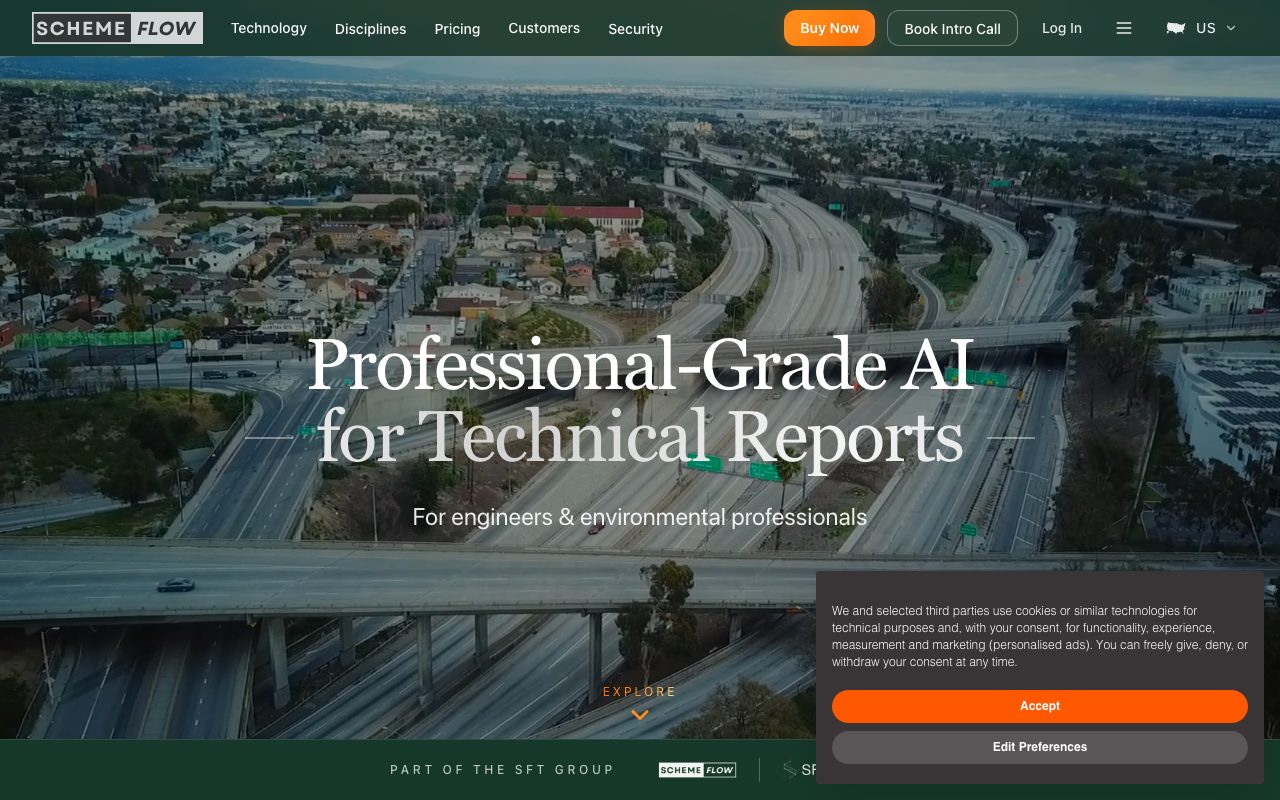Click "For engineers & environmental professionals" subtitle

640,517
